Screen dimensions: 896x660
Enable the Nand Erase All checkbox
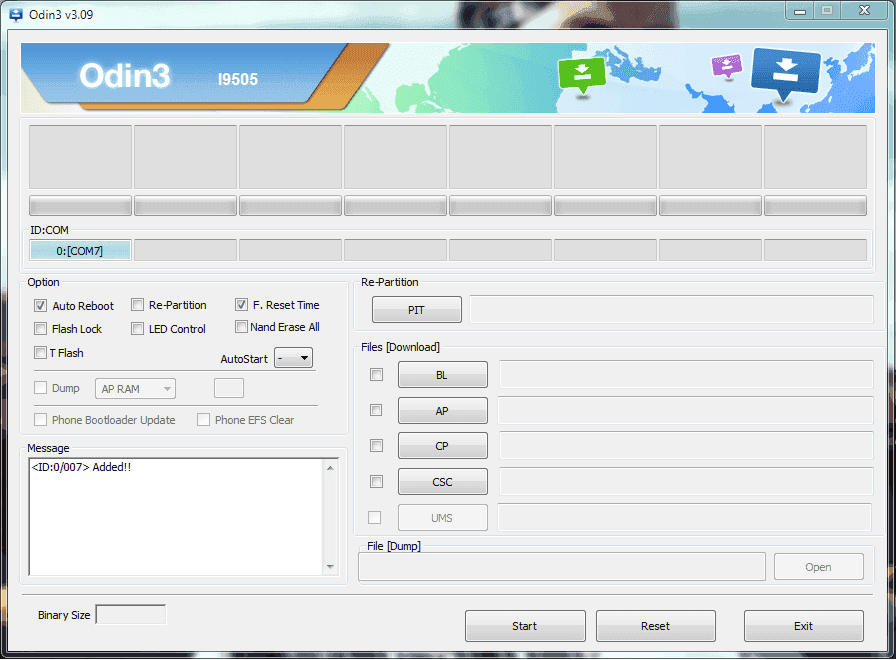(x=241, y=326)
